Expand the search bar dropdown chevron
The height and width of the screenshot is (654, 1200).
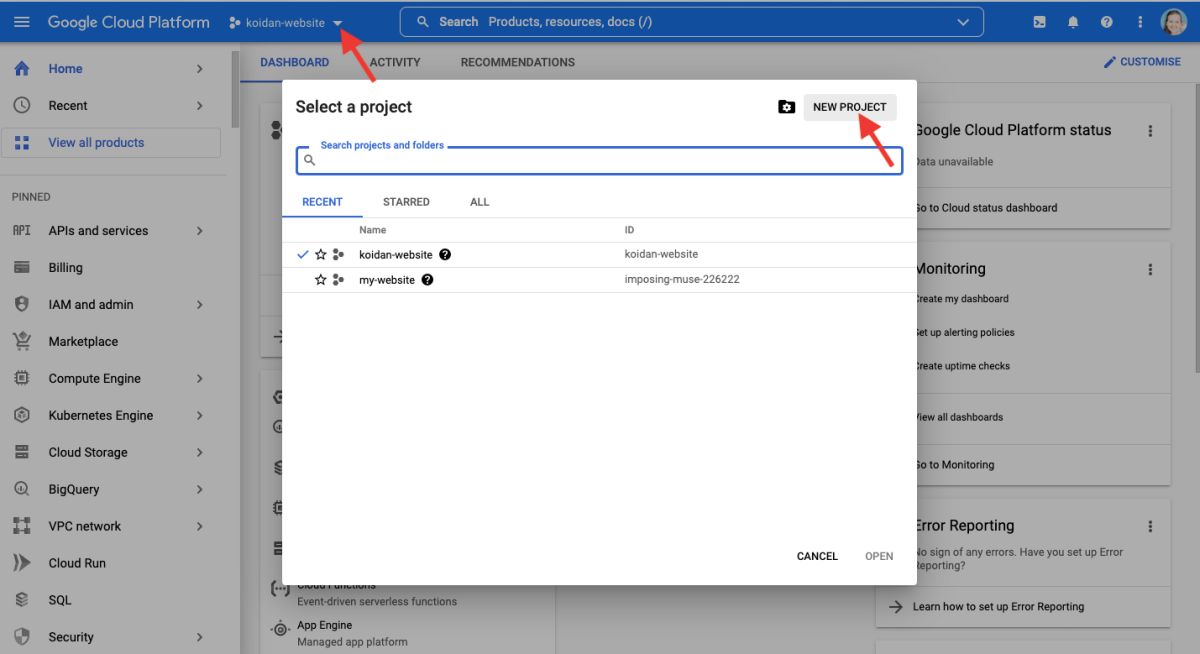[x=963, y=22]
